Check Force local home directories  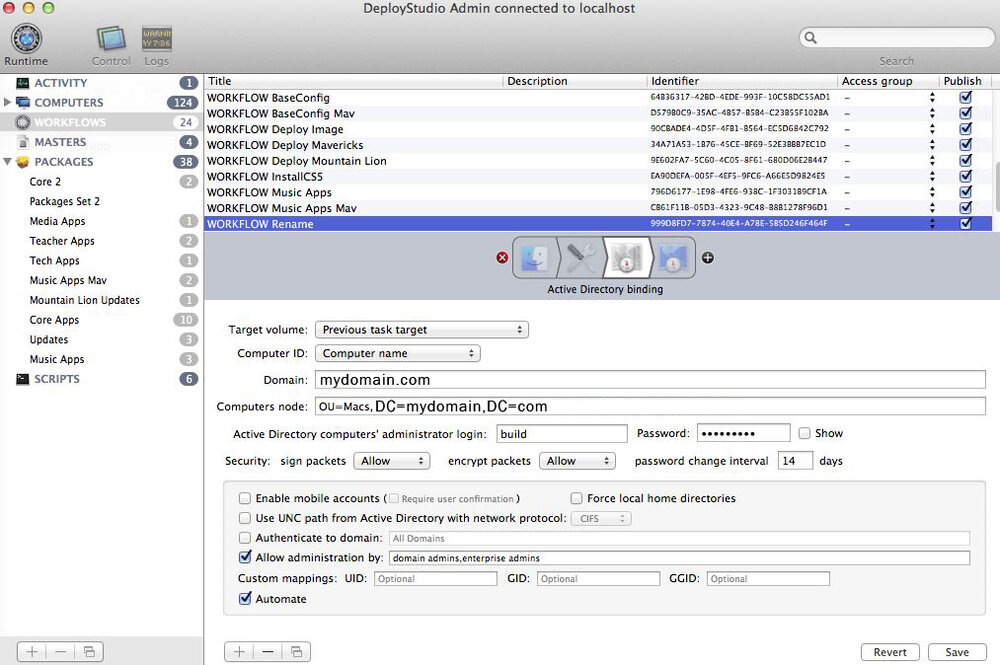click(x=577, y=498)
